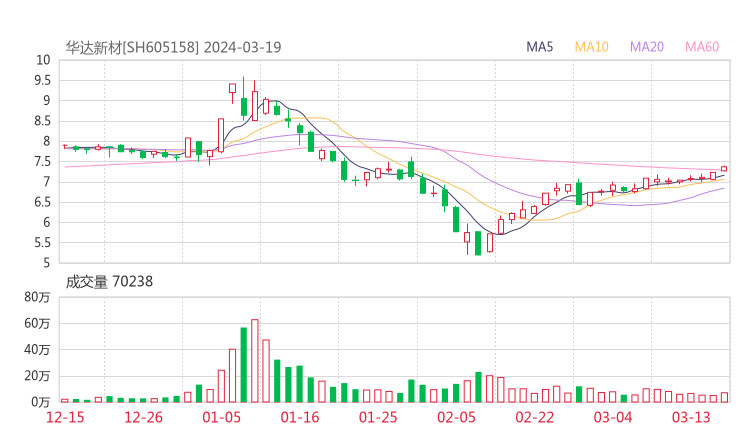The height and width of the screenshot is (440, 740).
Task: Click the 02-05 date axis label
Action: click(x=456, y=417)
